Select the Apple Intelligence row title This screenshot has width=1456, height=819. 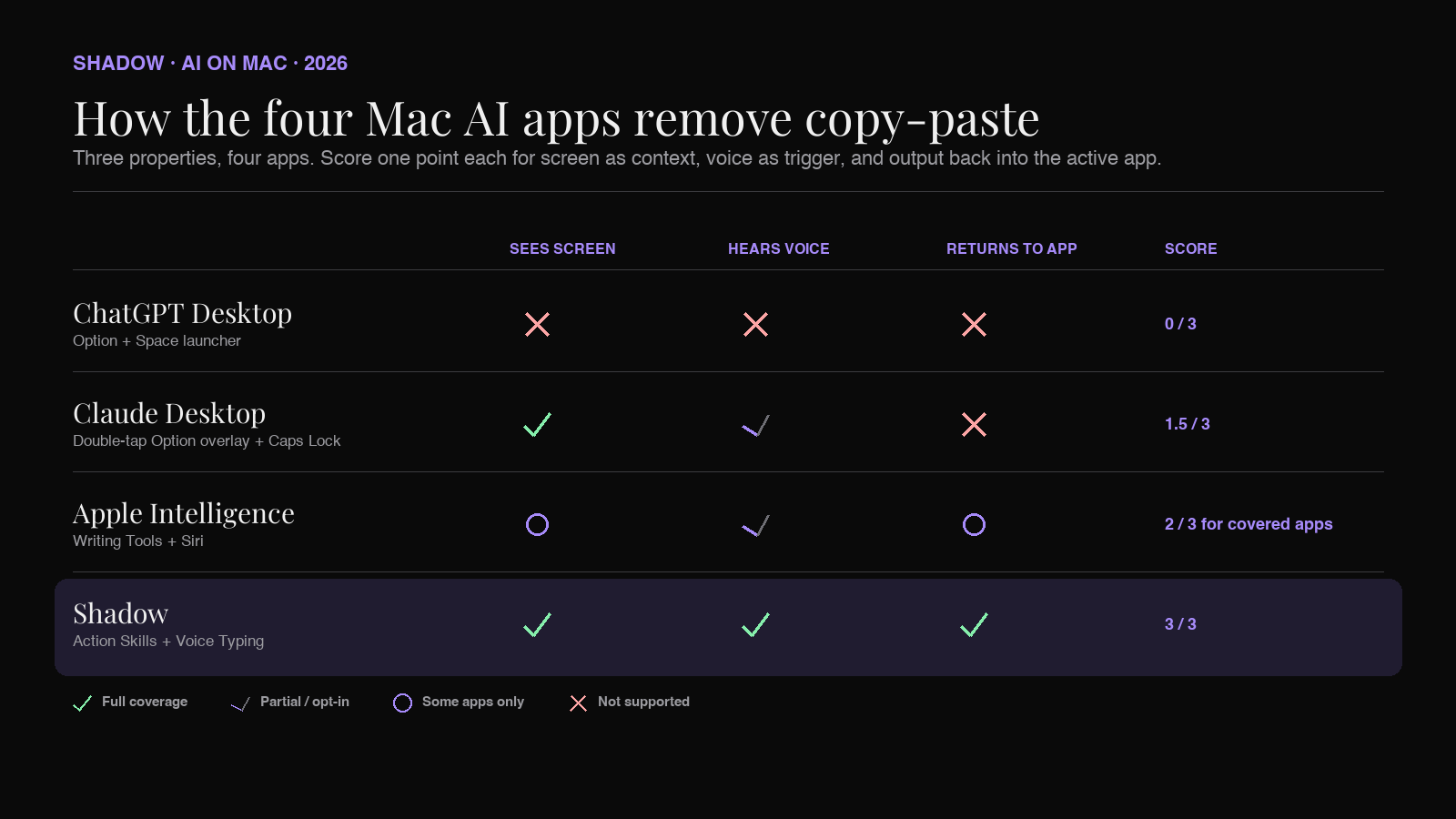(x=184, y=514)
